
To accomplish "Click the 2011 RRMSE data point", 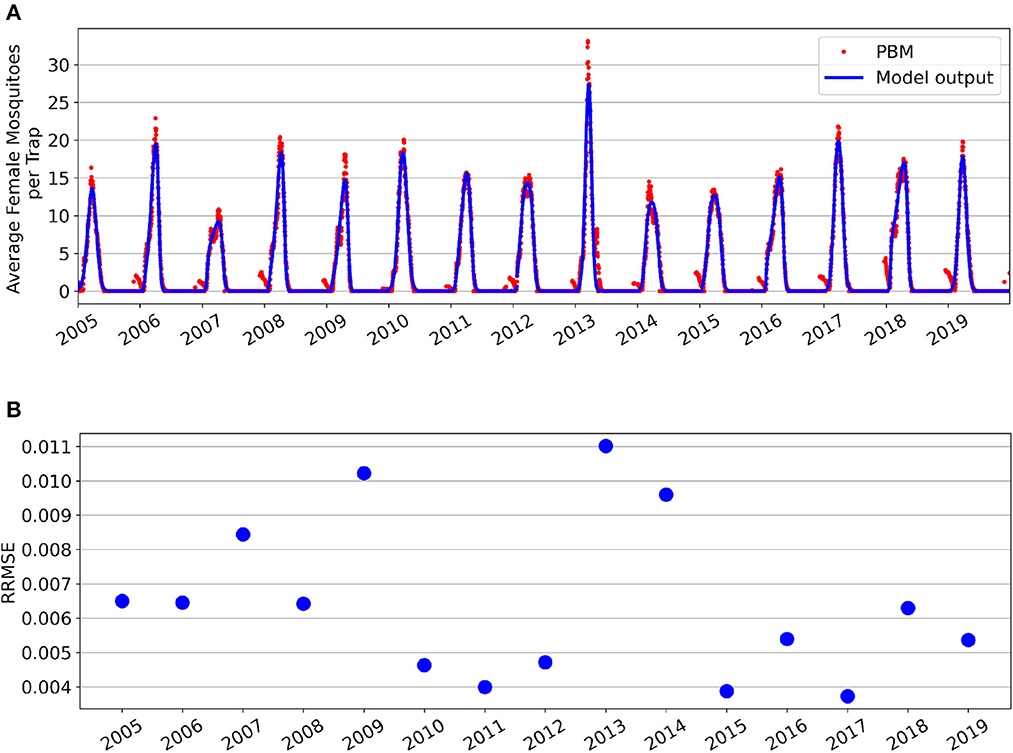I will point(485,687).
